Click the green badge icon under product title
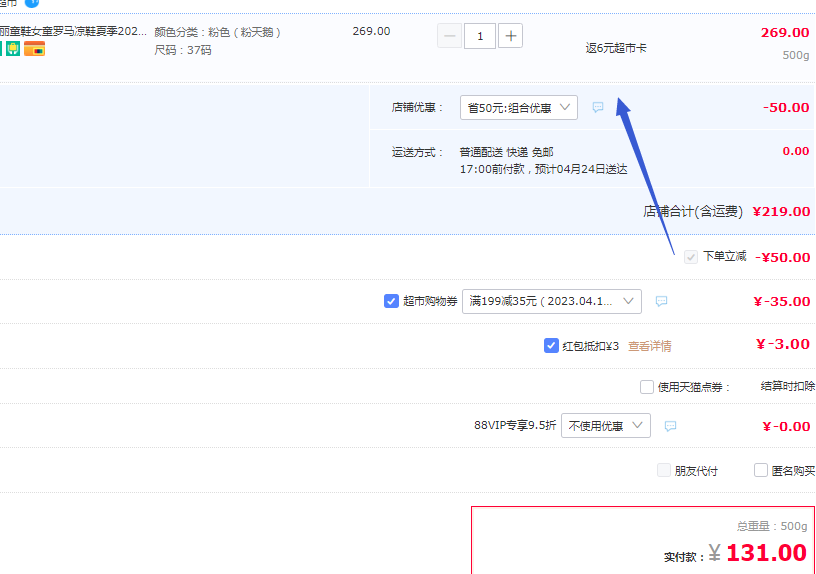816x574 pixels. coord(13,49)
